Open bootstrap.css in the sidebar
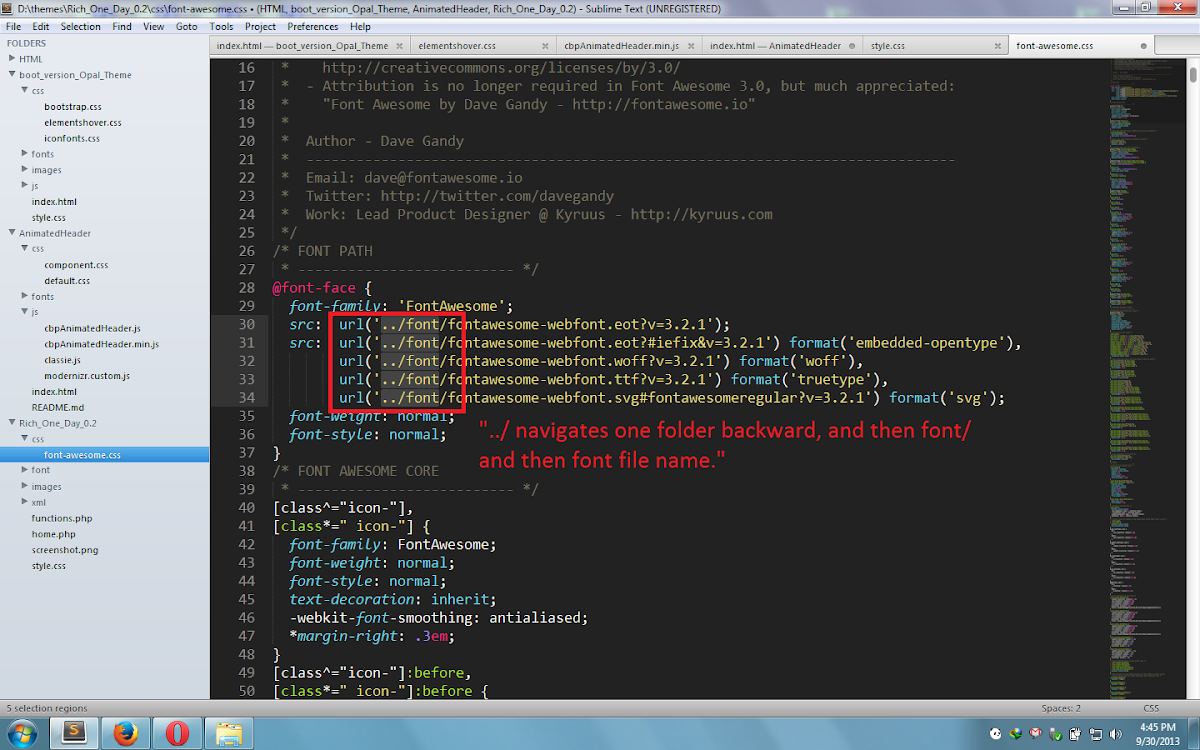Image resolution: width=1200 pixels, height=750 pixels. (x=73, y=107)
